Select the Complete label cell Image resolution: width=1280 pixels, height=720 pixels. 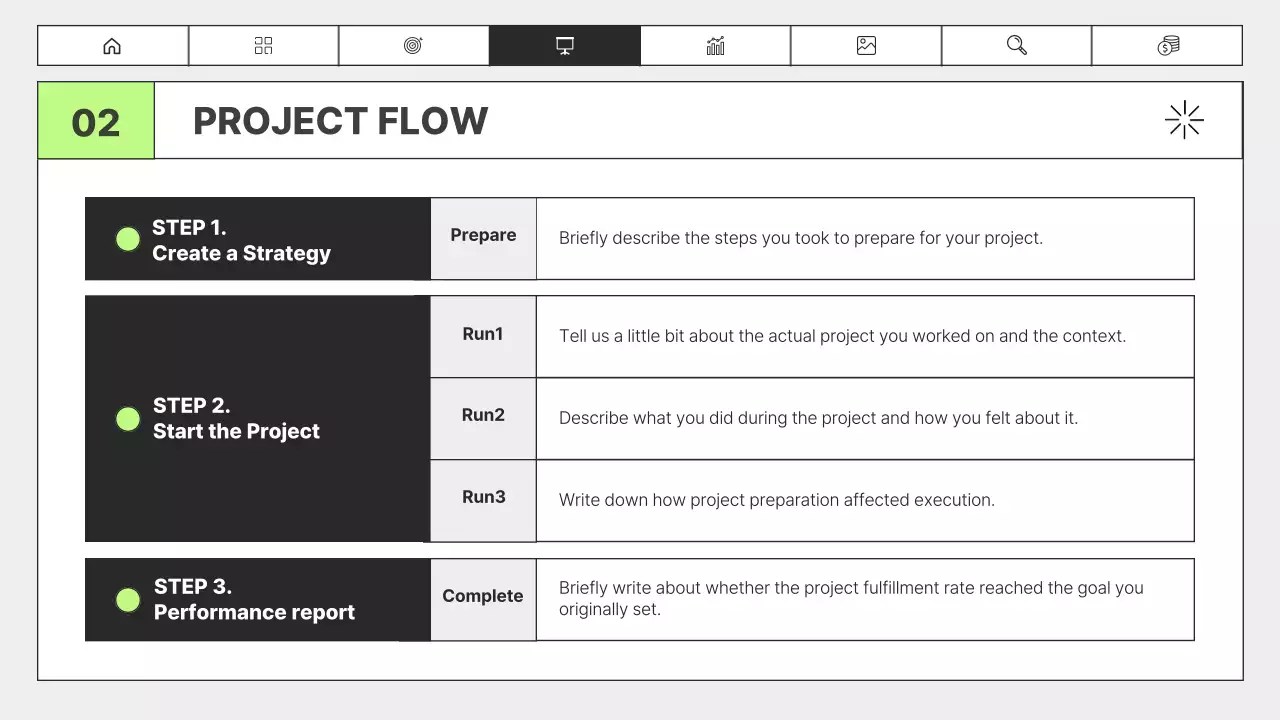(x=483, y=598)
